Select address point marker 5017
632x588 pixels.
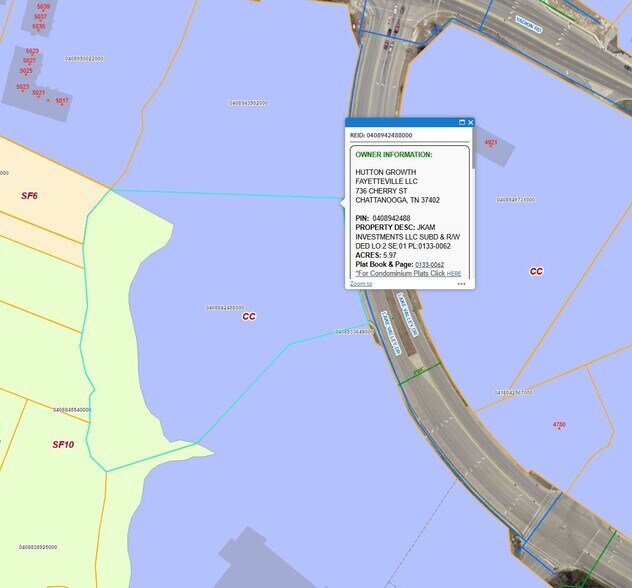tap(62, 101)
